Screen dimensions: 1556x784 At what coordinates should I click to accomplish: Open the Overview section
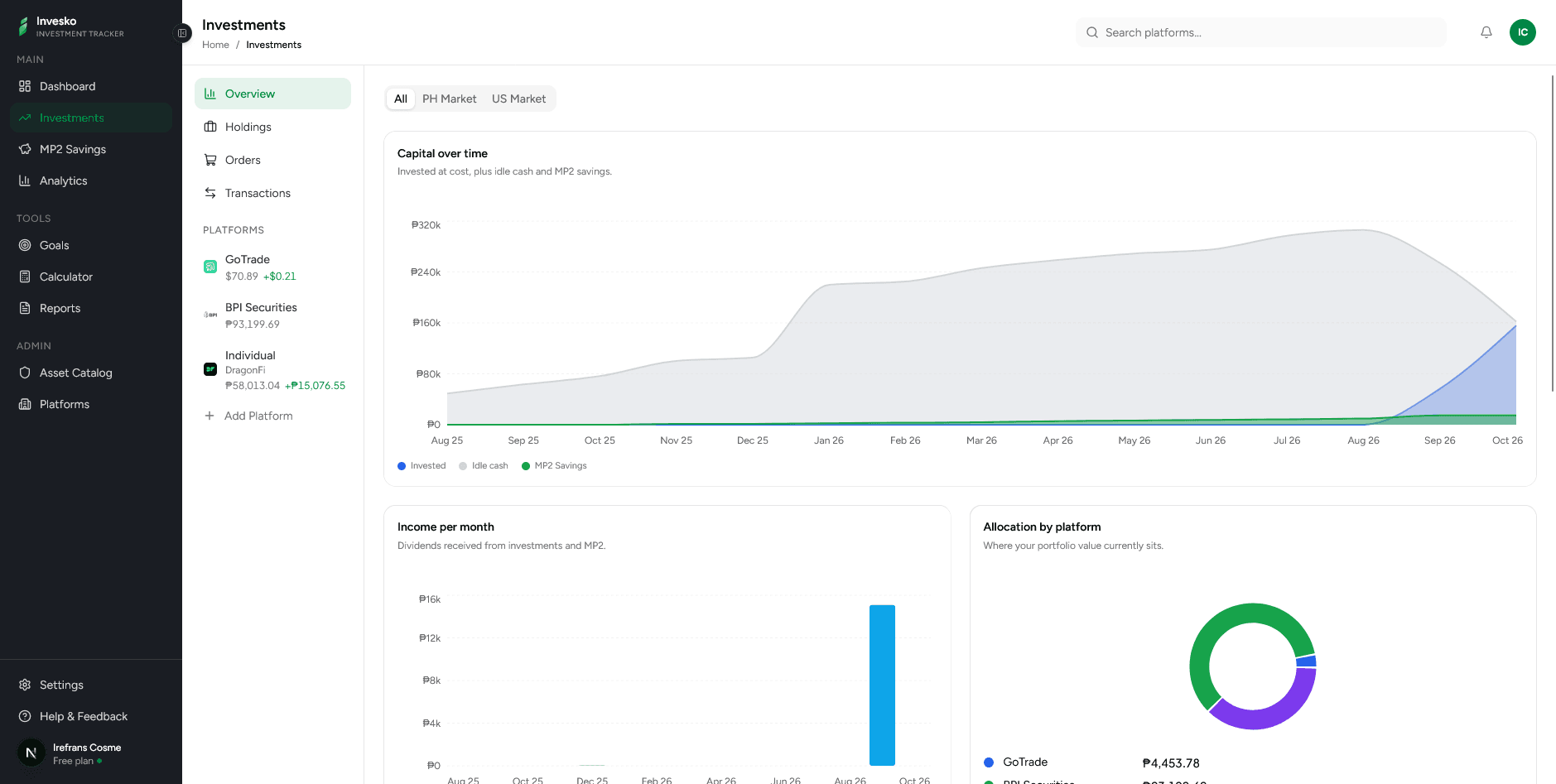273,94
